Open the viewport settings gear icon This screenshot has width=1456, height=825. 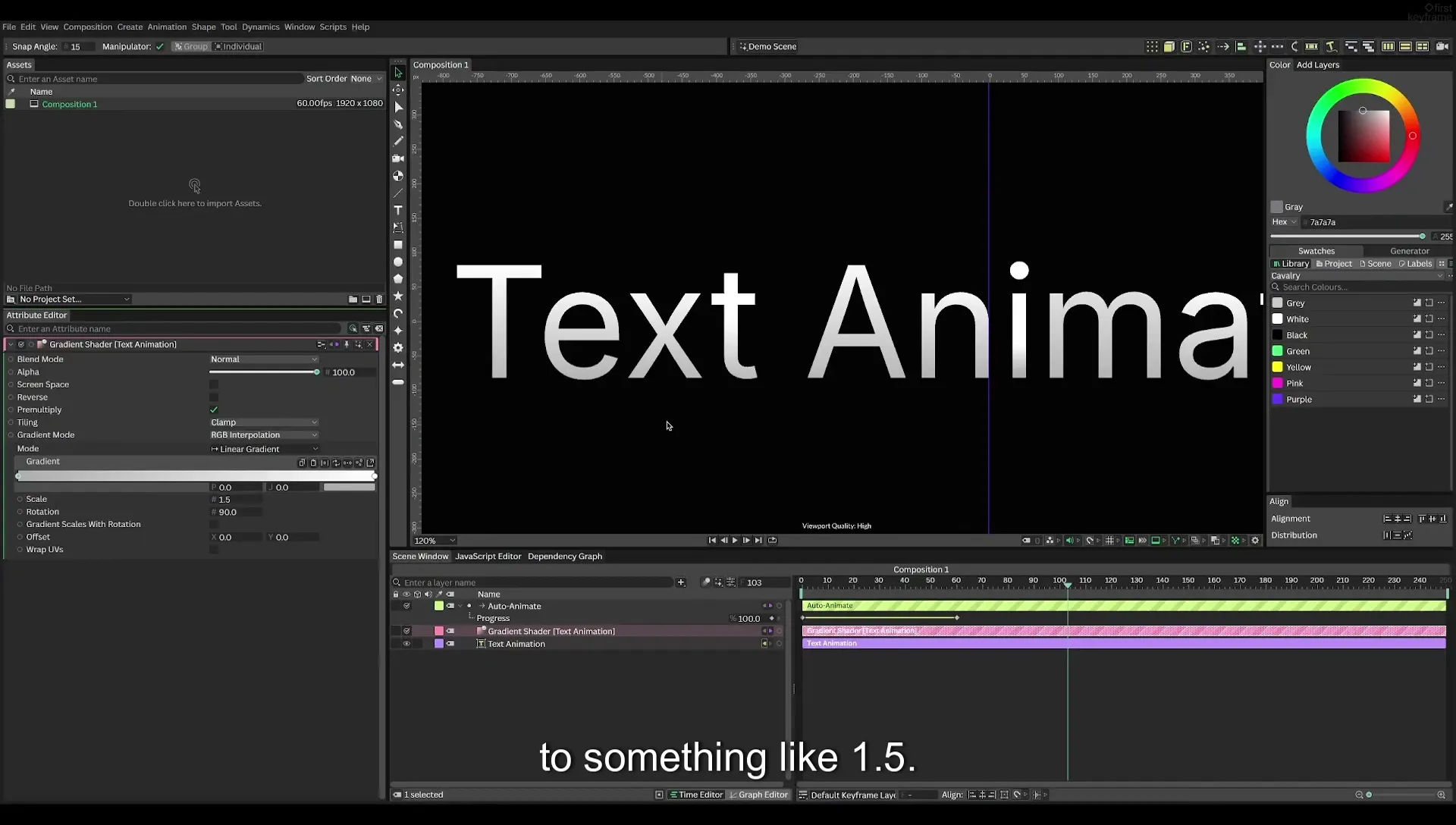point(1255,541)
